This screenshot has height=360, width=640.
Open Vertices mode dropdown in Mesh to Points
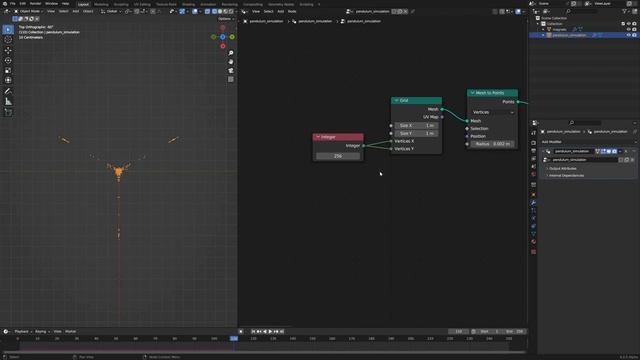click(x=493, y=112)
